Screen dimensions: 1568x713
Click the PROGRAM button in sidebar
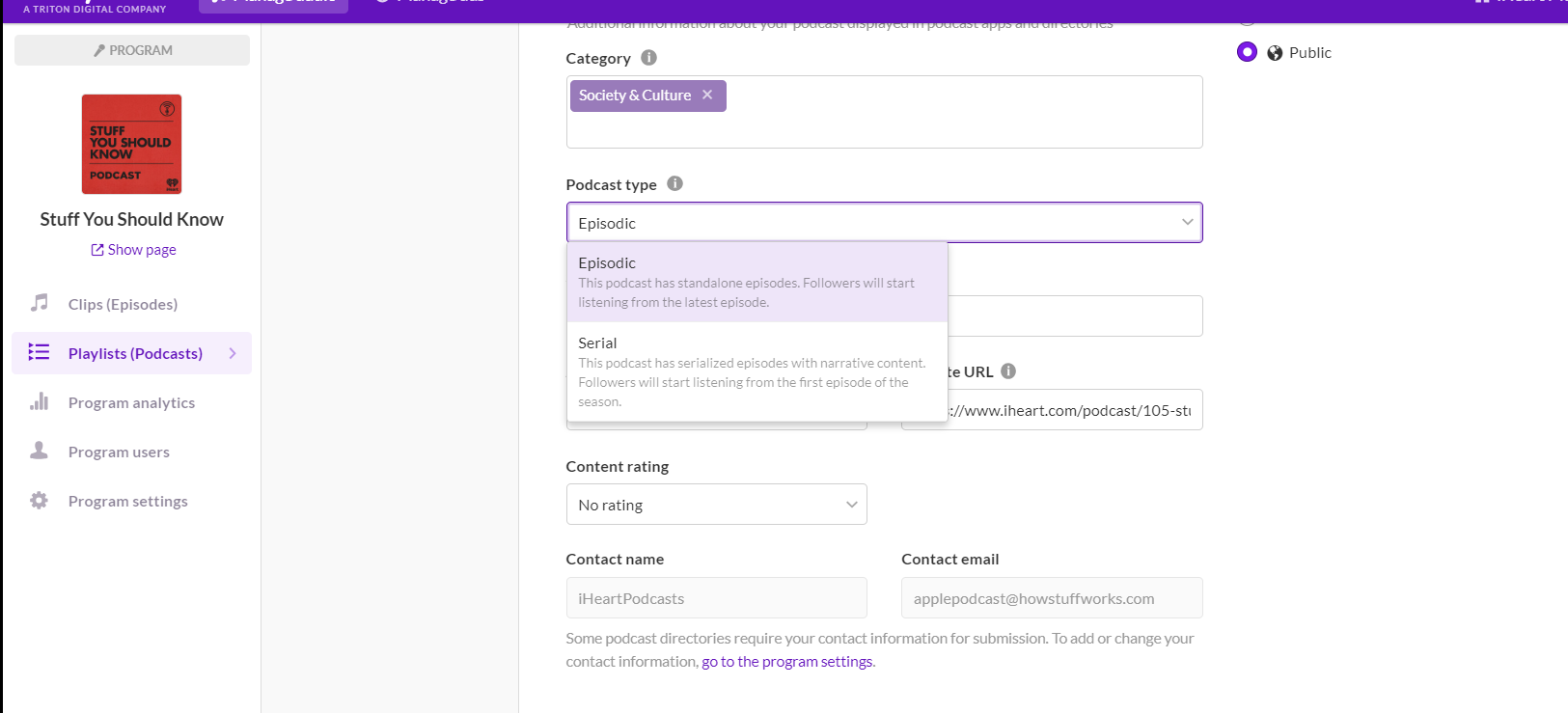tap(132, 50)
